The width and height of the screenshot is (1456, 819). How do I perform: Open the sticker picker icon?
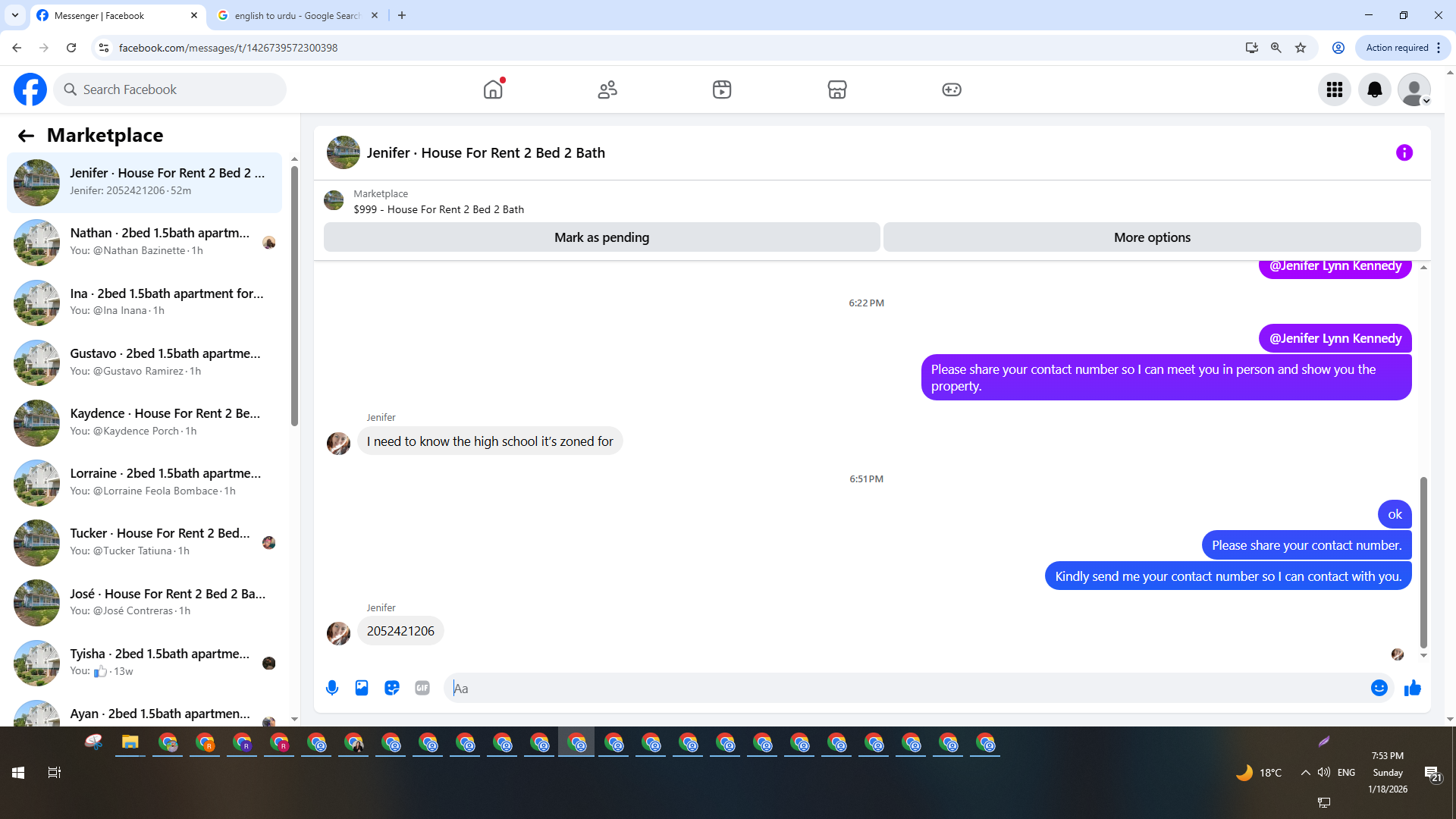coord(392,688)
